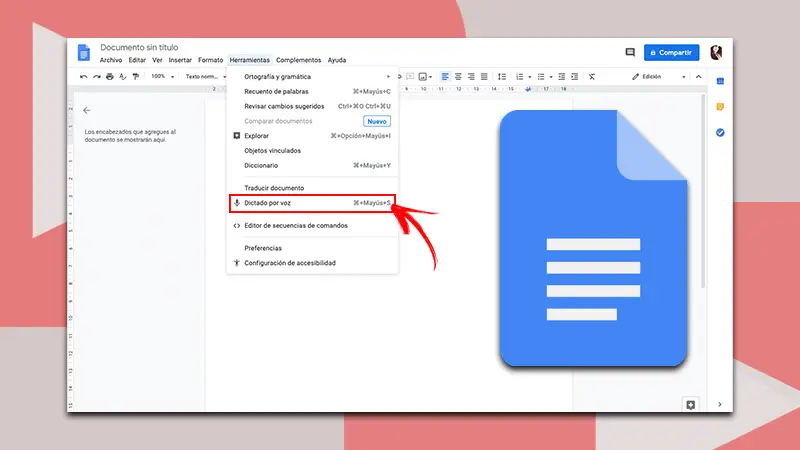Rename the Documento sin título title

[x=139, y=47]
